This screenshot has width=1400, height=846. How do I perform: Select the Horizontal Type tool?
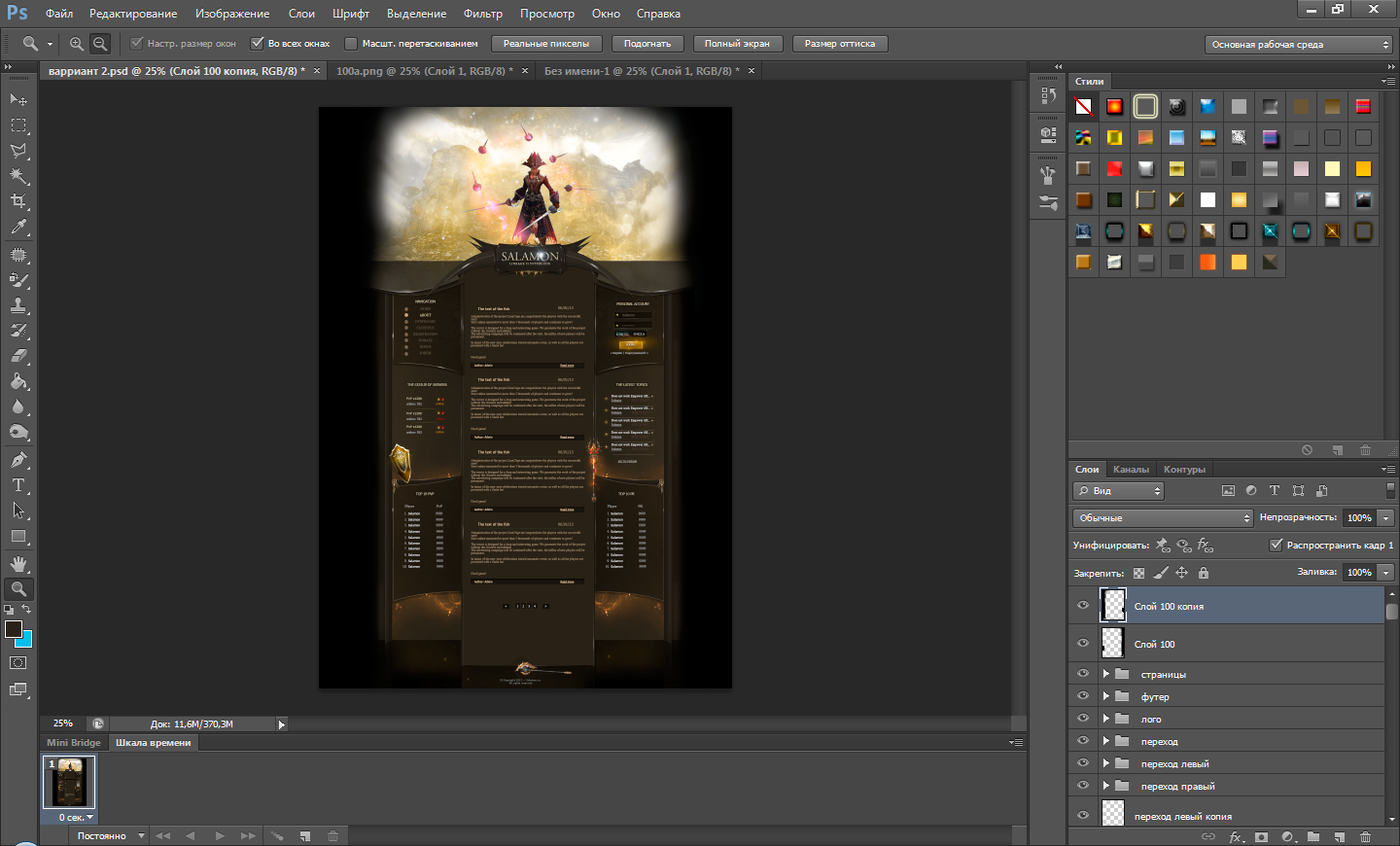click(x=18, y=484)
